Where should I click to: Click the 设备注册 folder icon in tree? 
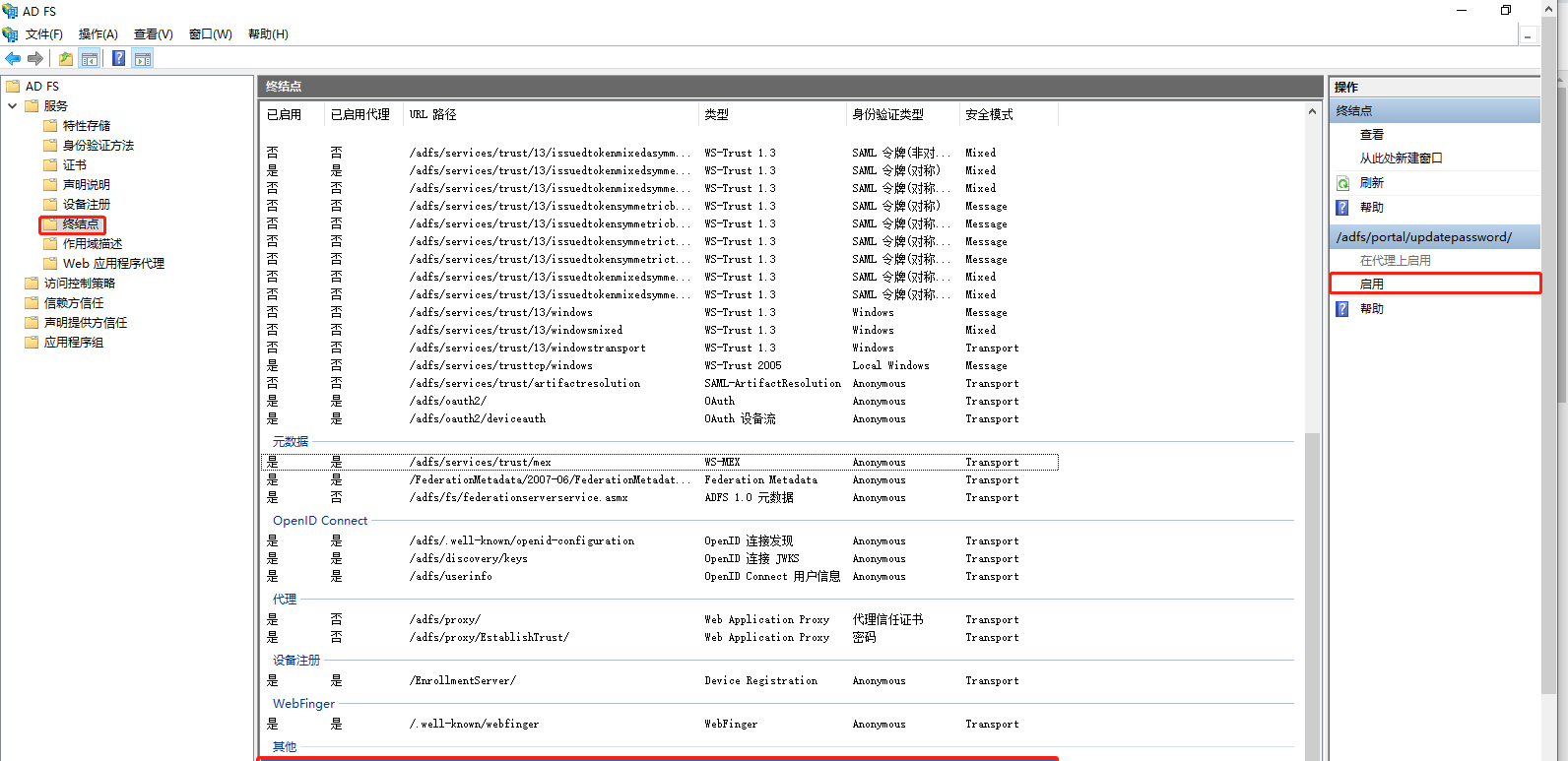coord(50,205)
